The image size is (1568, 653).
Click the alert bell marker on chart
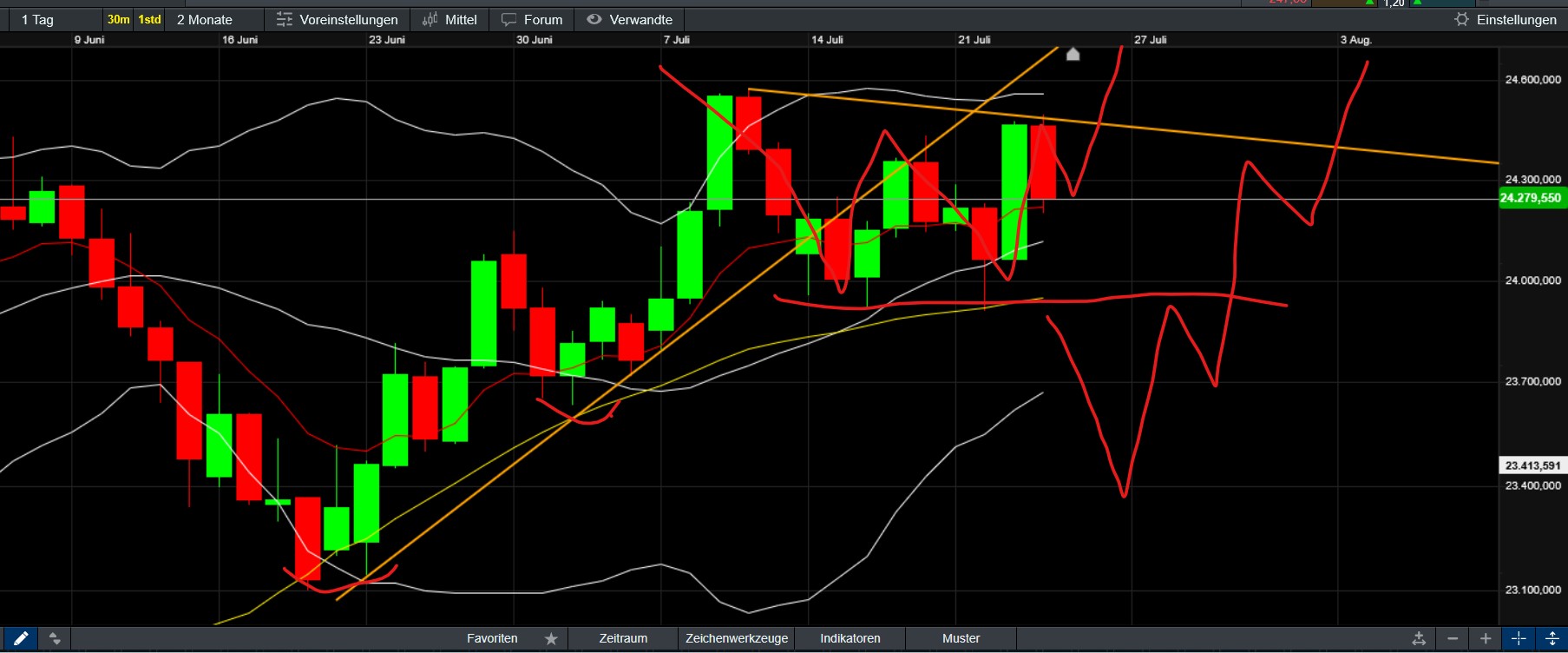click(x=1073, y=55)
